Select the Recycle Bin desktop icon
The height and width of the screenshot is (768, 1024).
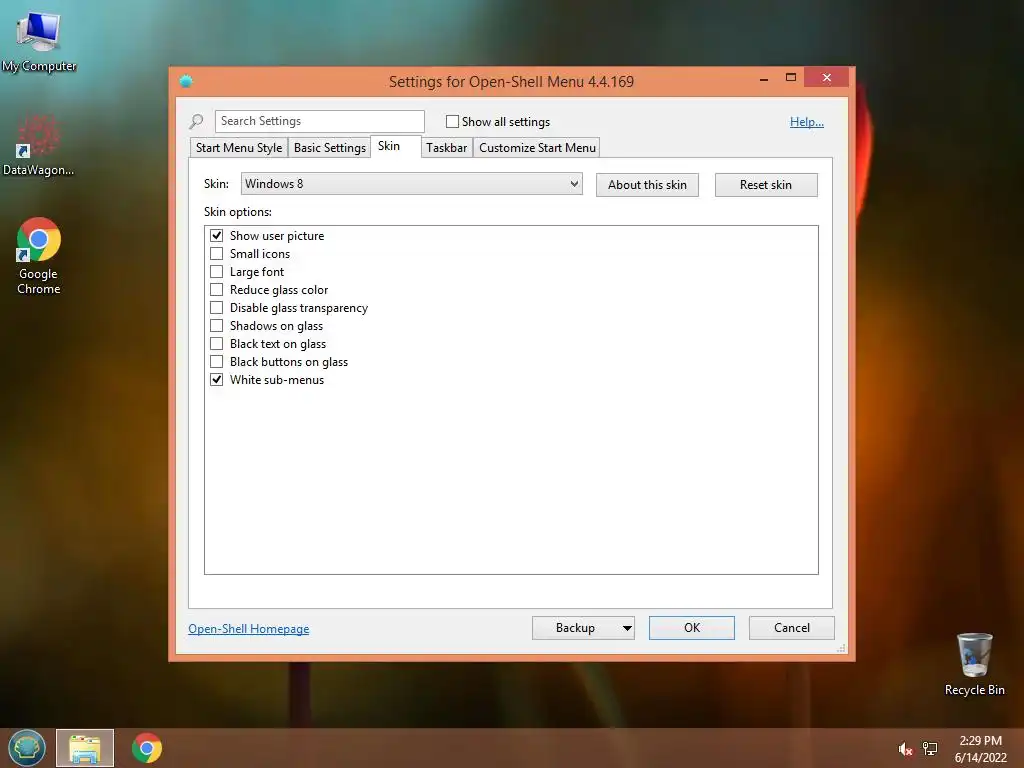[974, 664]
